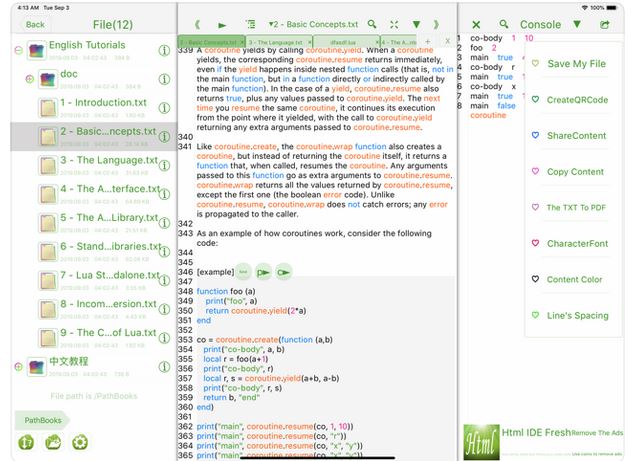Switch to 3 - The Language.txt tab
This screenshot has height=461, width=635.
coord(275,42)
